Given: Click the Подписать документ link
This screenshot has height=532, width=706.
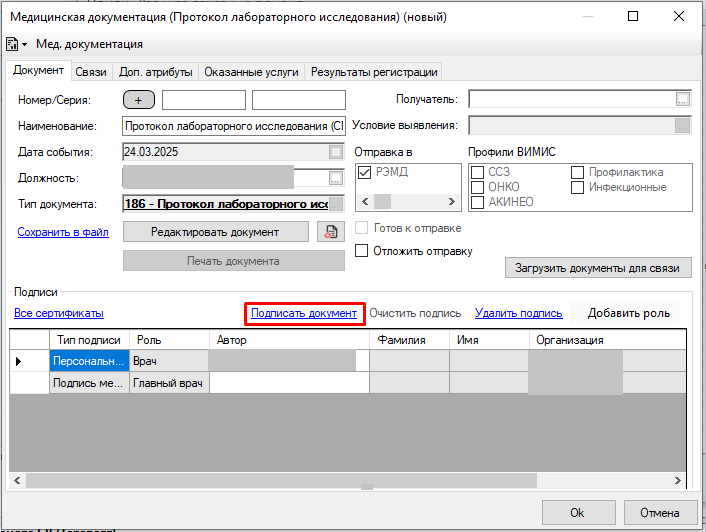Looking at the screenshot, I should click(304, 313).
